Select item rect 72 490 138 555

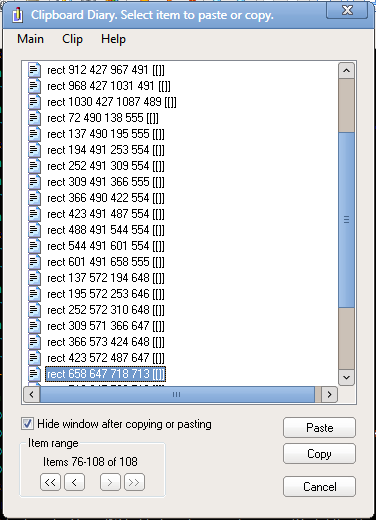[x=103, y=118]
